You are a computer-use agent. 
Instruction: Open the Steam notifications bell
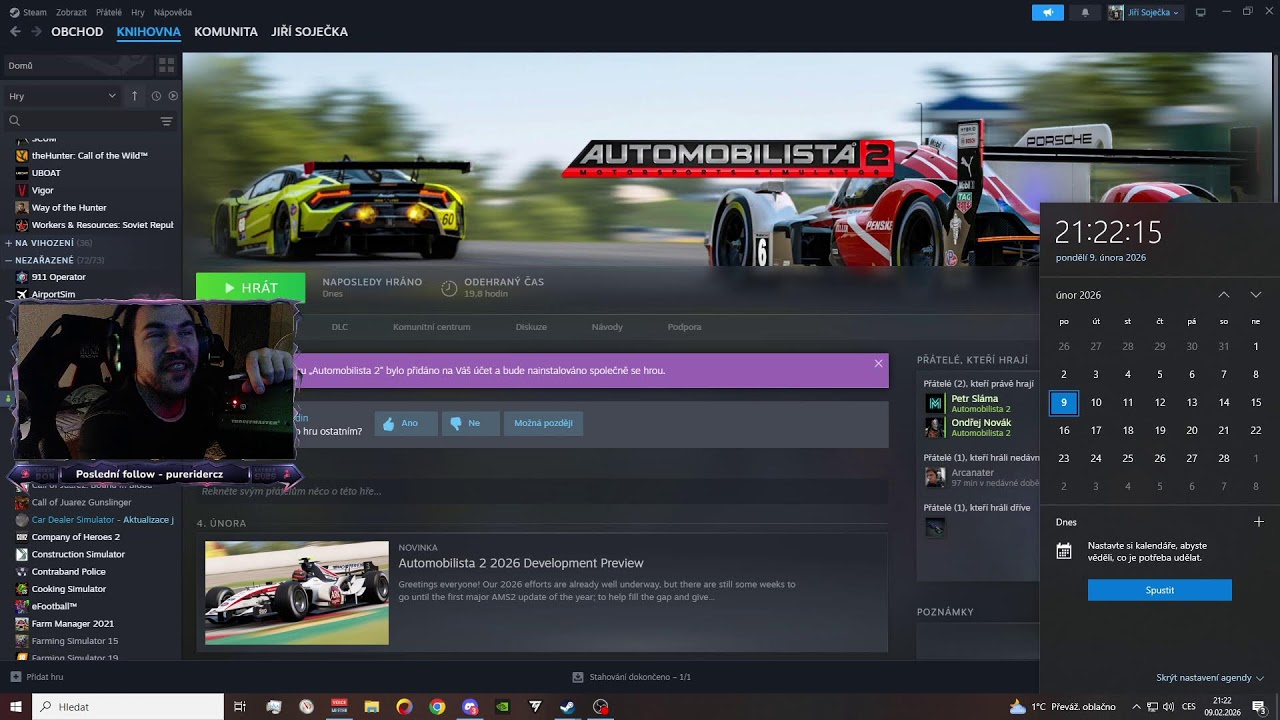1085,12
